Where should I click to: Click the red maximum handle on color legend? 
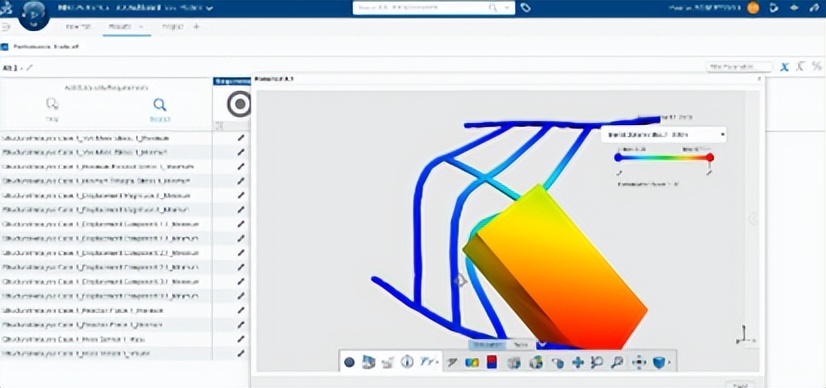710,157
